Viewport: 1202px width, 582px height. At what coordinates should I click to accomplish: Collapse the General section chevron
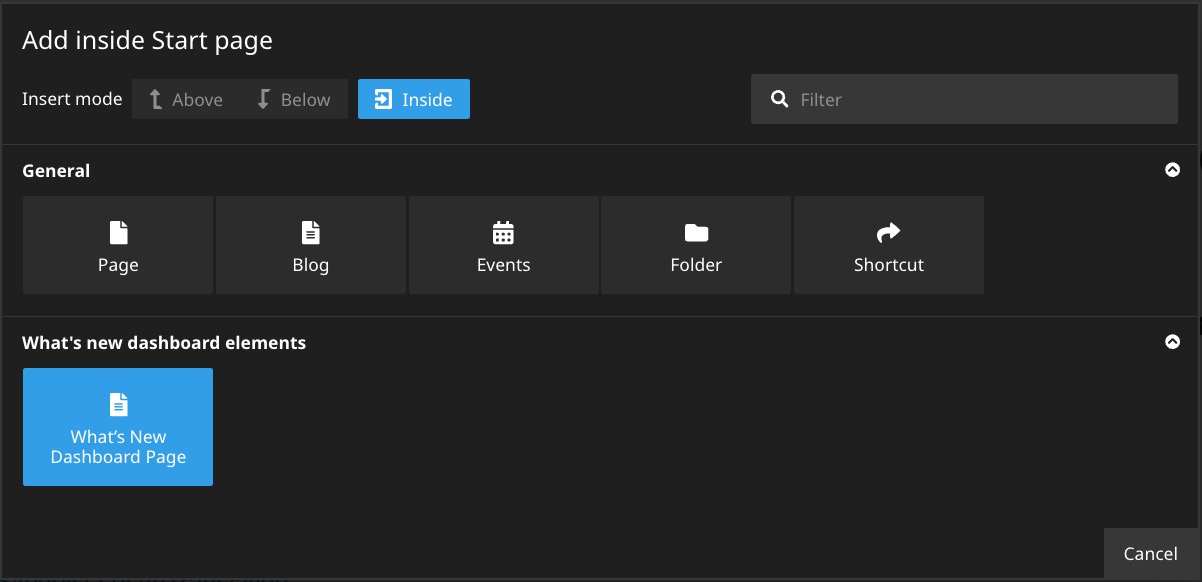(1173, 170)
